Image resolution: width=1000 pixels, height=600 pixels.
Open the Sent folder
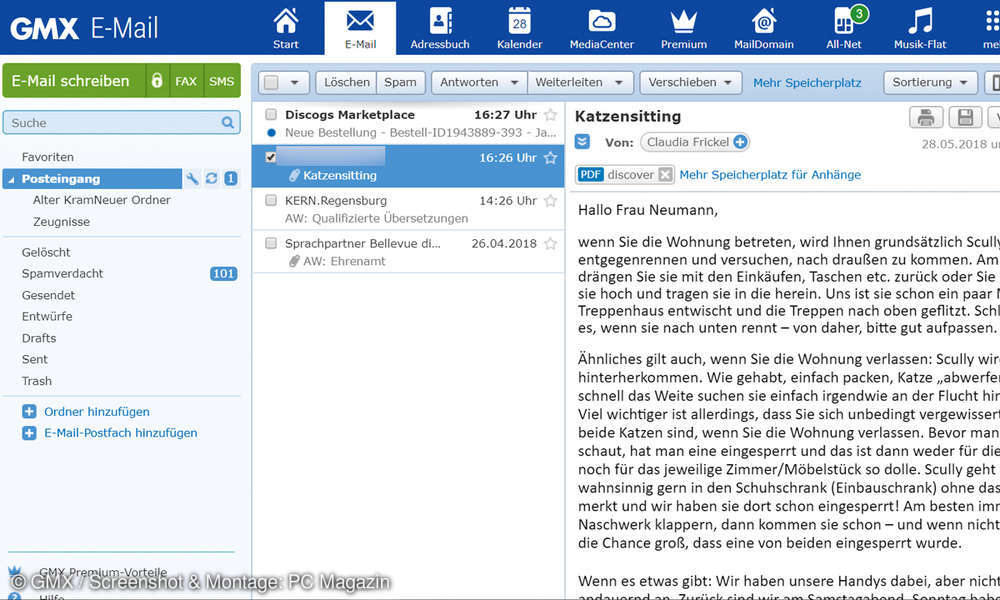[34, 359]
